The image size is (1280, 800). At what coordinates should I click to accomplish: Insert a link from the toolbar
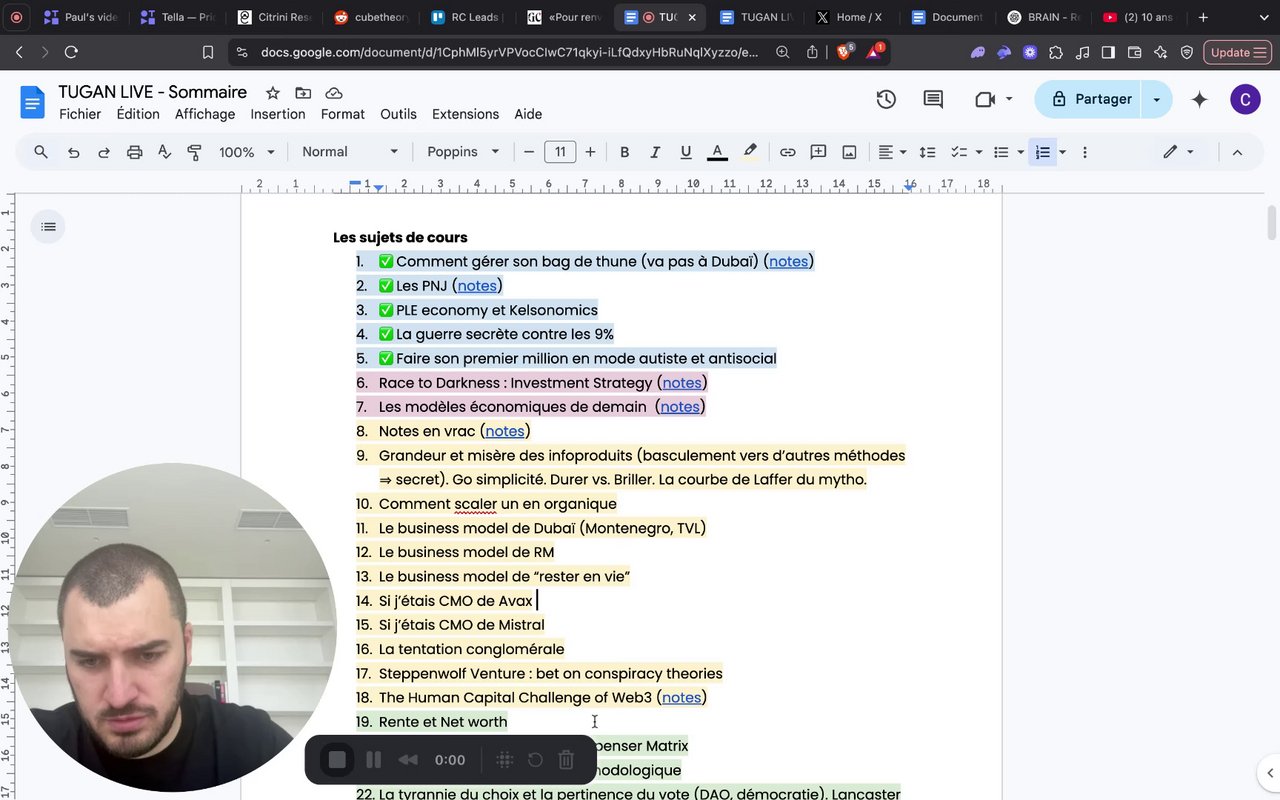(788, 152)
